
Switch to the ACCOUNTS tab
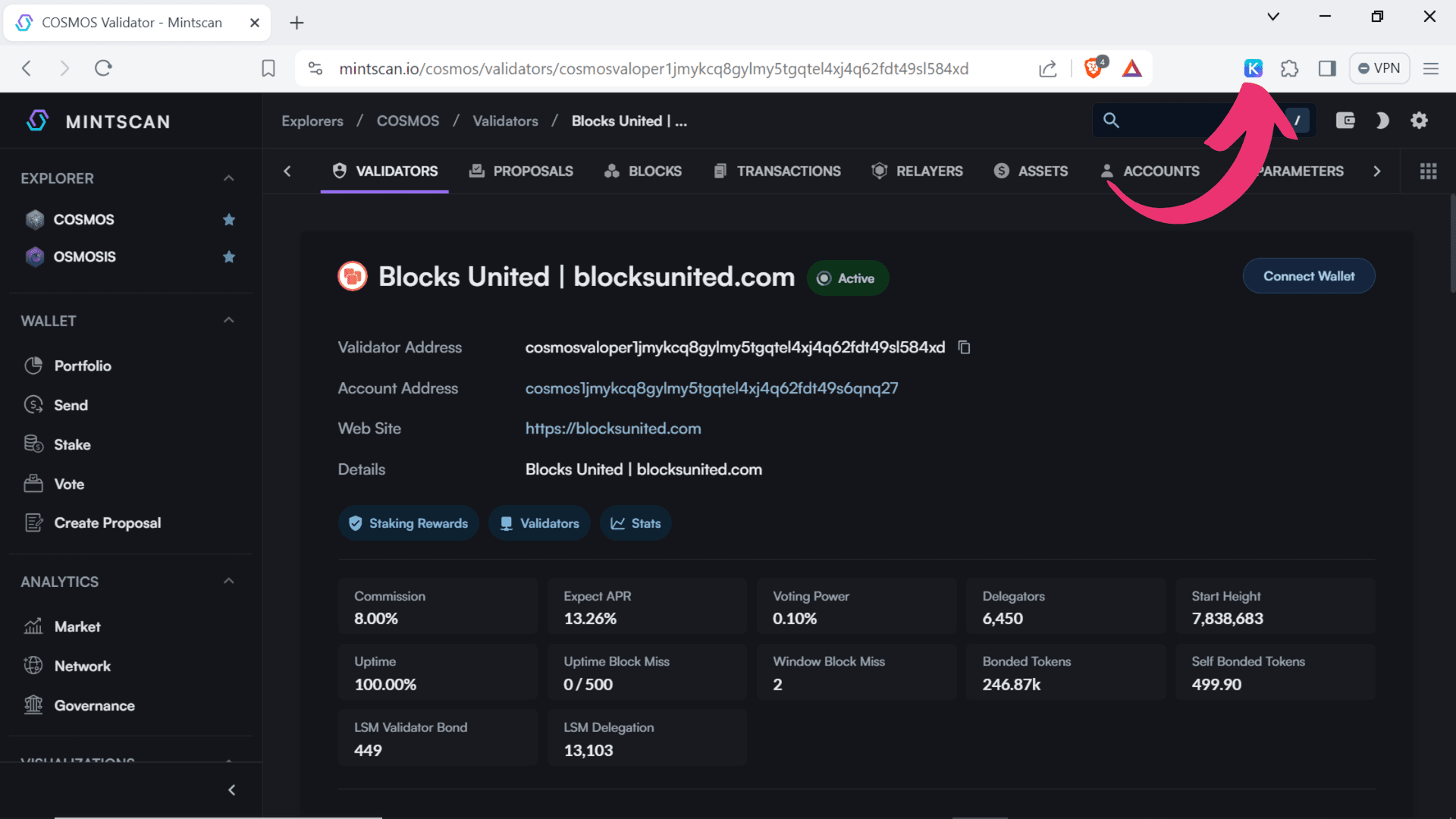click(1150, 171)
